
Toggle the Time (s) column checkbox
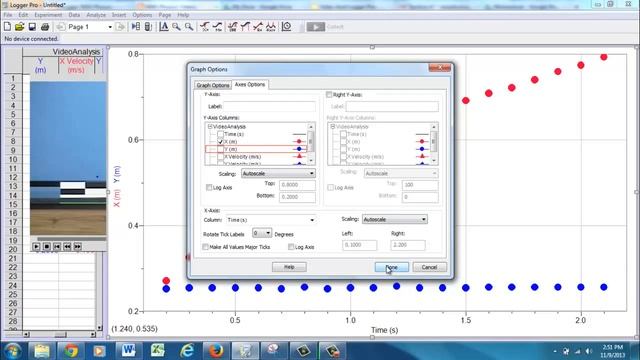221,134
